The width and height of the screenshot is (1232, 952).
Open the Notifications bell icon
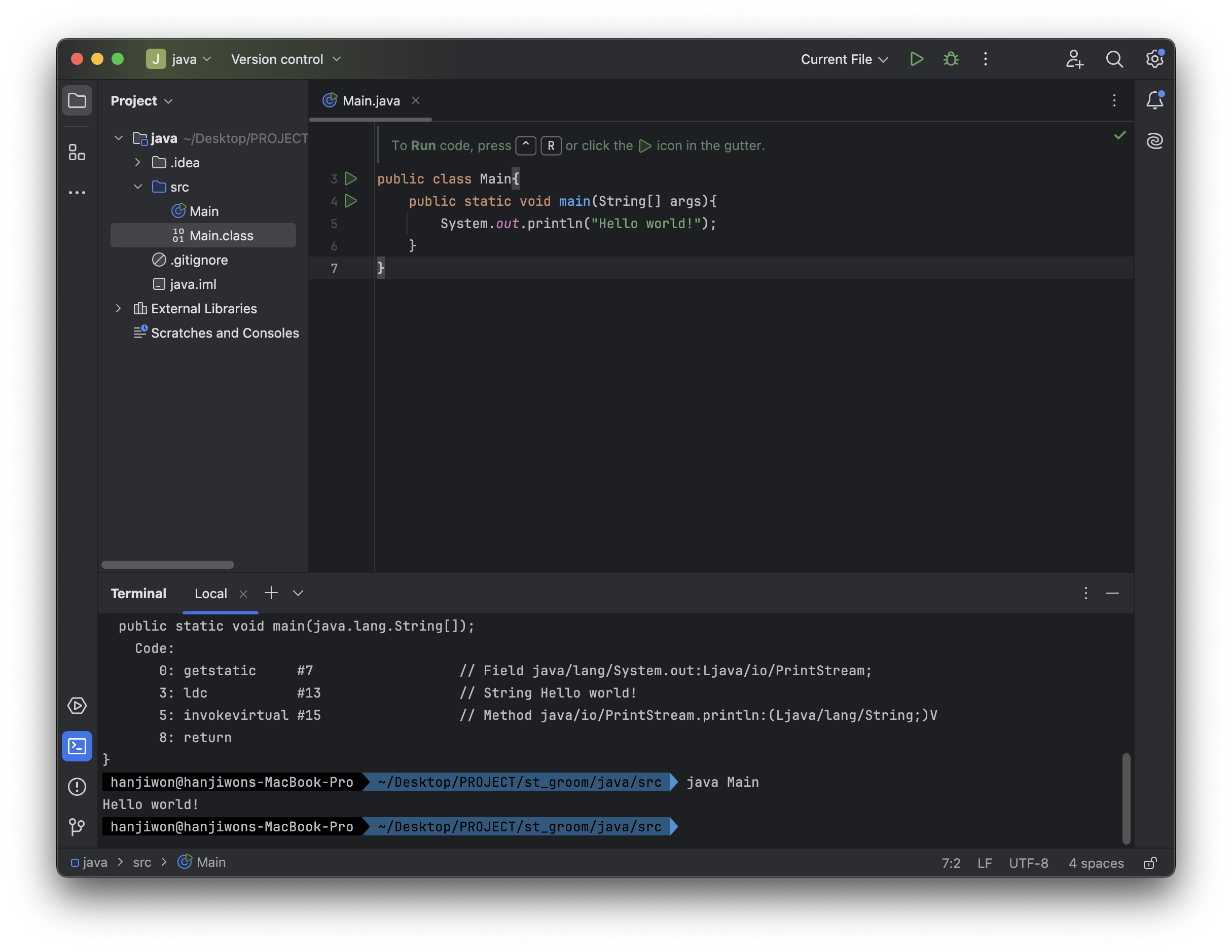coord(1155,100)
